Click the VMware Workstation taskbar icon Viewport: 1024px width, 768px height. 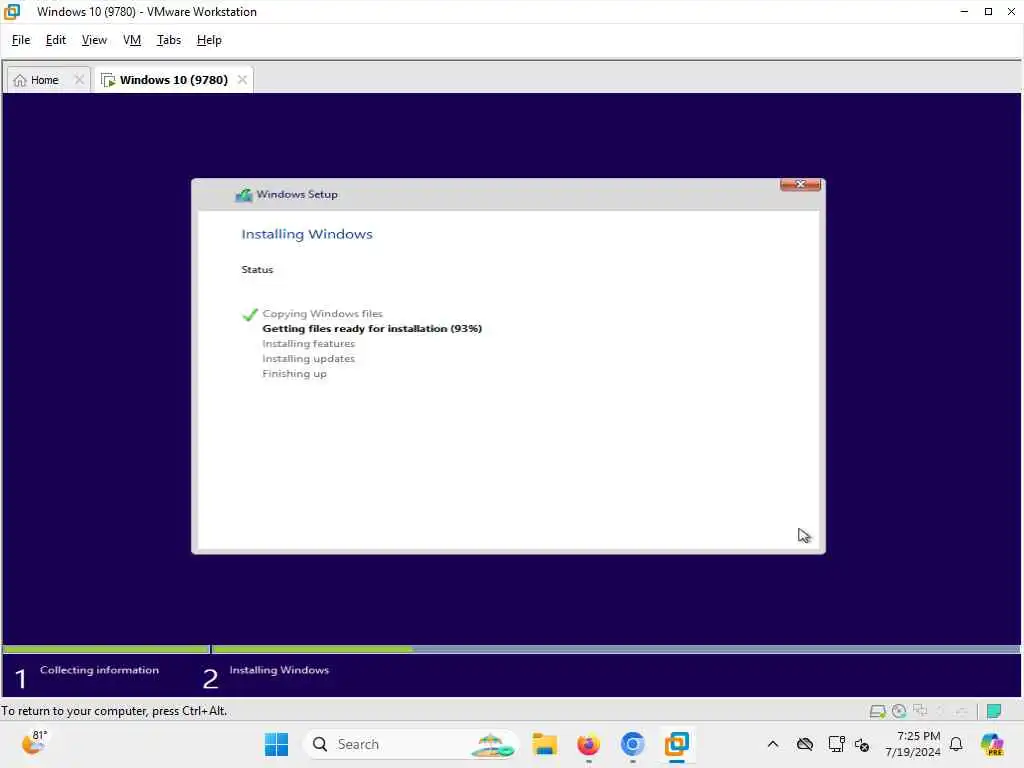(677, 744)
